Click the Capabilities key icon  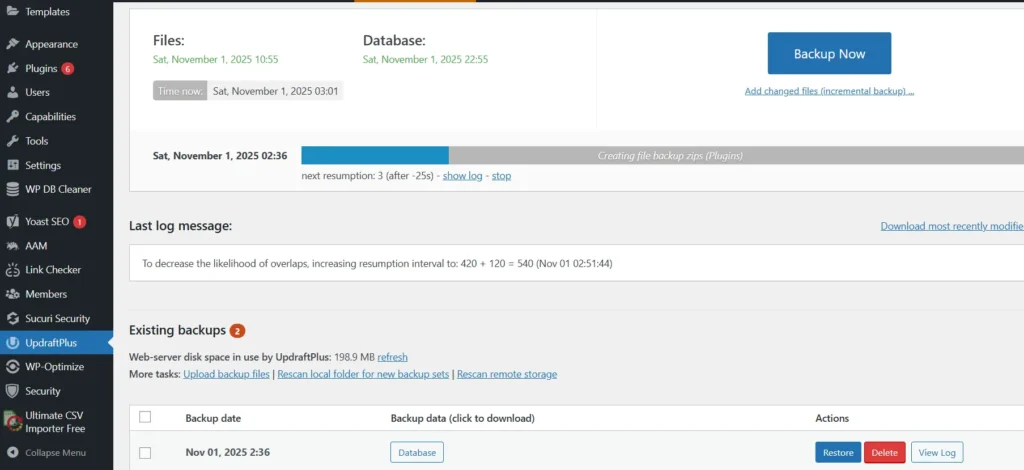pyautogui.click(x=12, y=117)
